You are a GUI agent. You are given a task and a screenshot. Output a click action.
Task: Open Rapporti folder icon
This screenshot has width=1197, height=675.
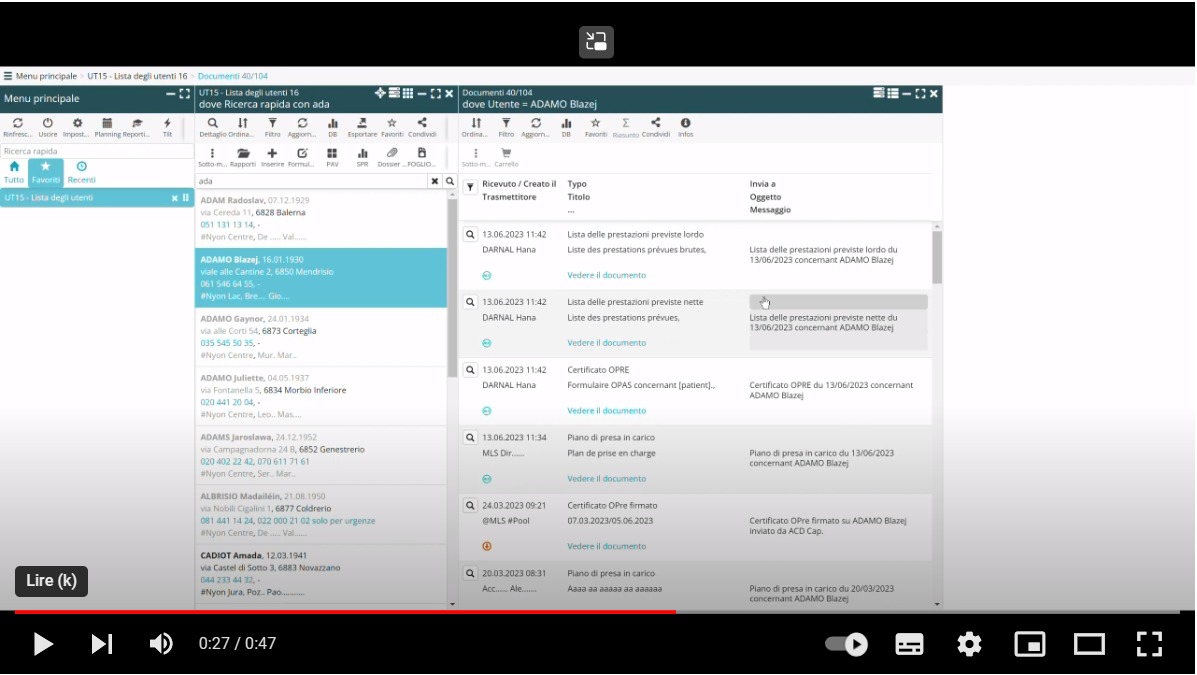(x=243, y=153)
